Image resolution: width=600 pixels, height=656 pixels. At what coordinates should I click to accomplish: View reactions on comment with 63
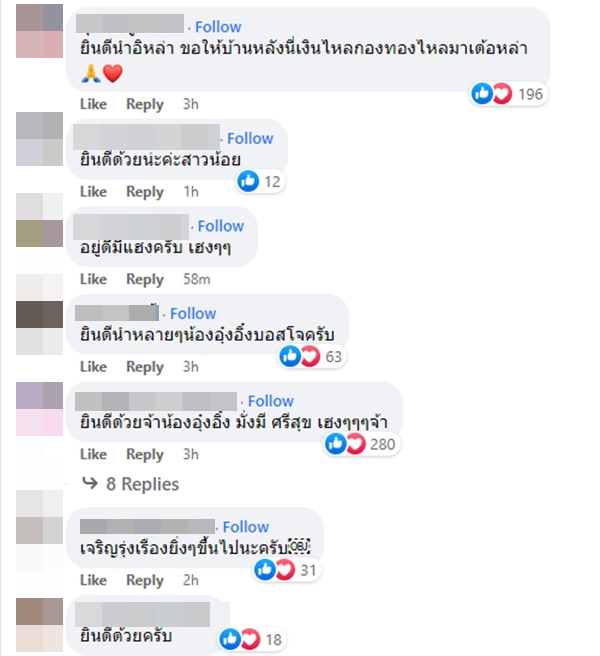pos(311,356)
